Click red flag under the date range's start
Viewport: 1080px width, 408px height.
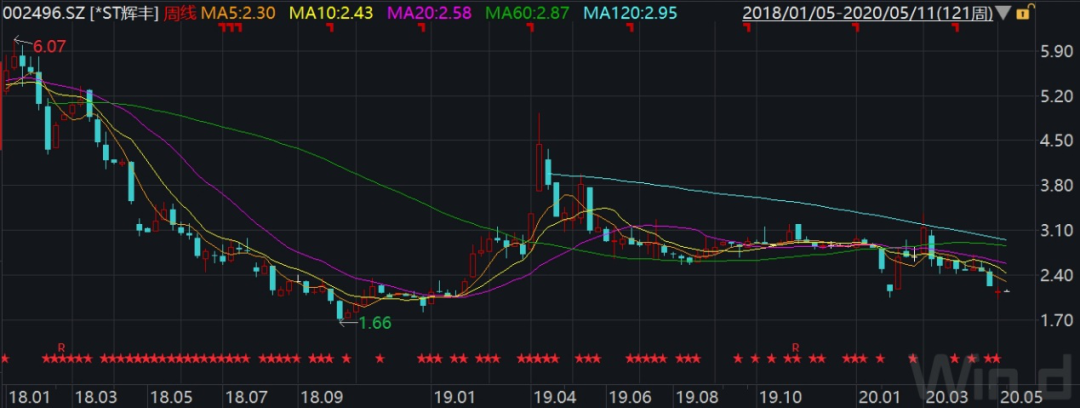[746, 27]
